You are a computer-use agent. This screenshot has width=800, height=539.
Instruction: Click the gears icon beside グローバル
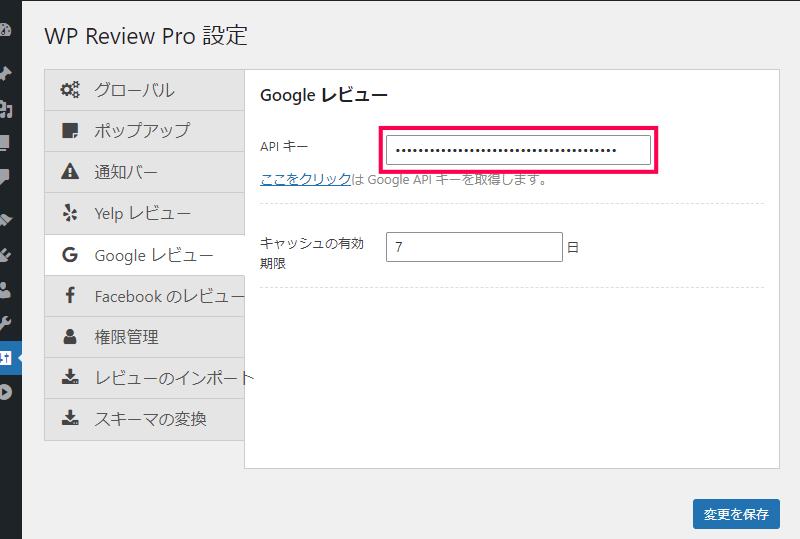(70, 90)
